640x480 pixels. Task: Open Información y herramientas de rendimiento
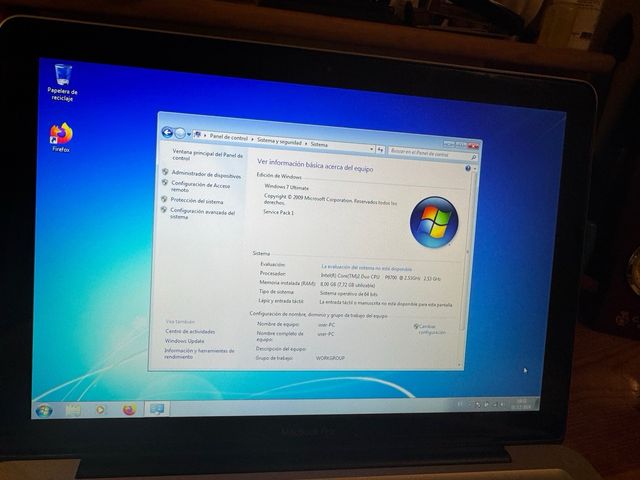point(199,353)
